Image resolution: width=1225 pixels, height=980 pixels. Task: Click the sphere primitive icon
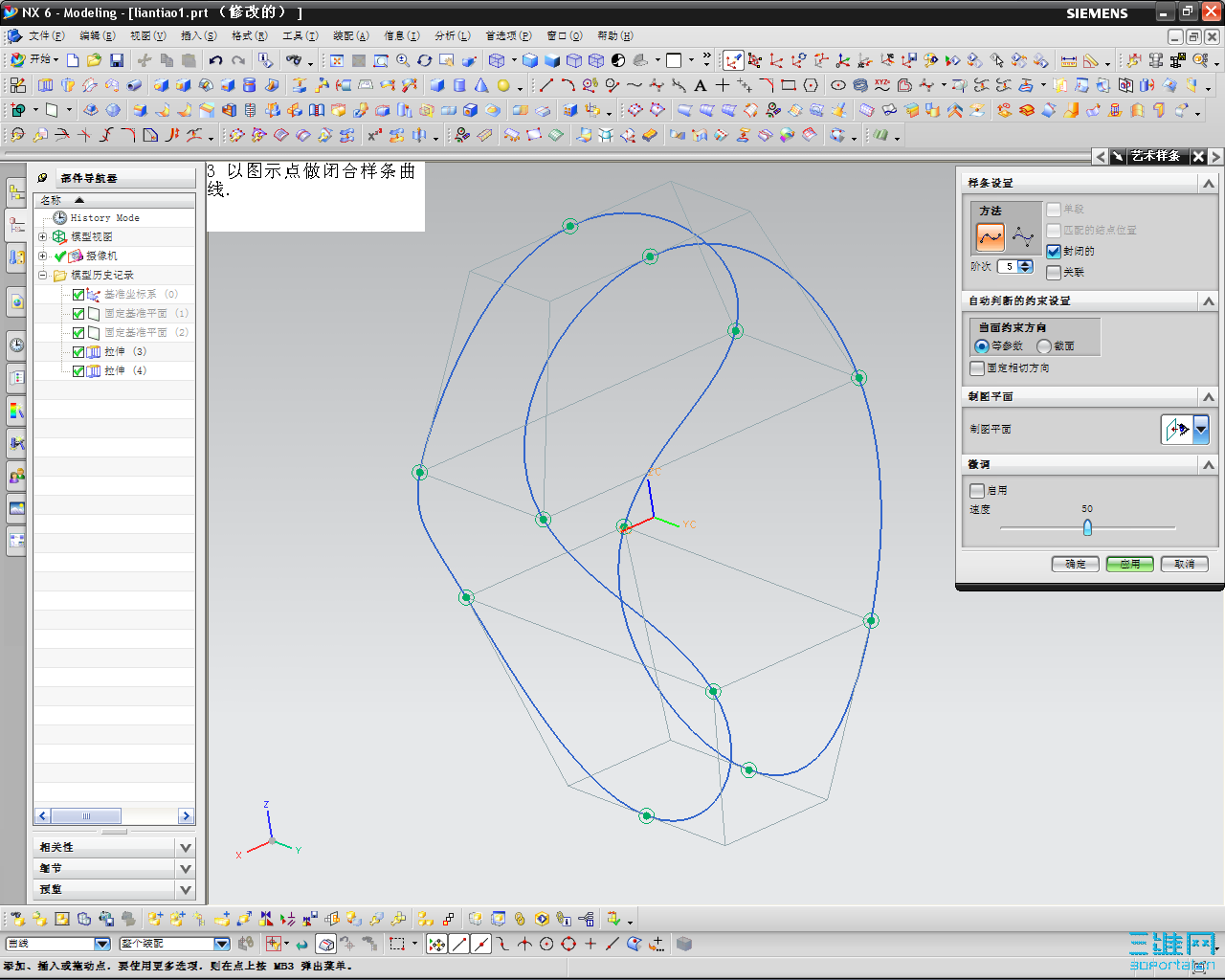(503, 85)
